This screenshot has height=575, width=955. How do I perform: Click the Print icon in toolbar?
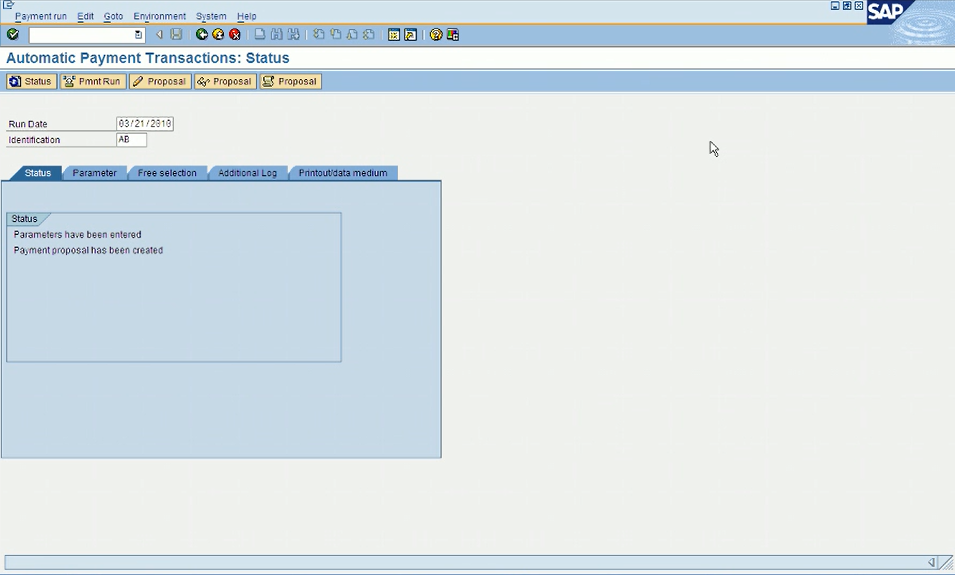click(x=260, y=35)
